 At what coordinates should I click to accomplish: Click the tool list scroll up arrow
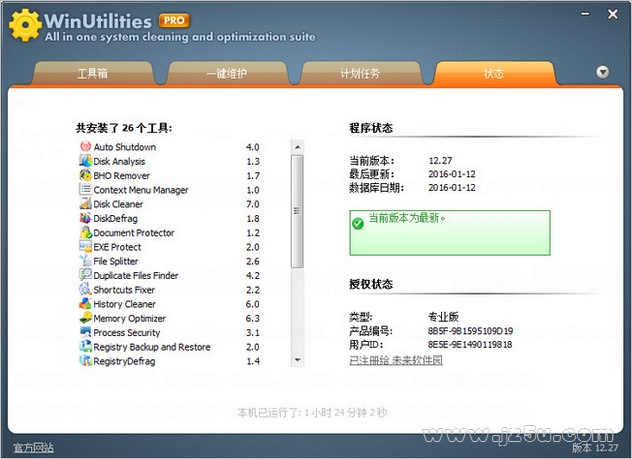click(x=297, y=147)
